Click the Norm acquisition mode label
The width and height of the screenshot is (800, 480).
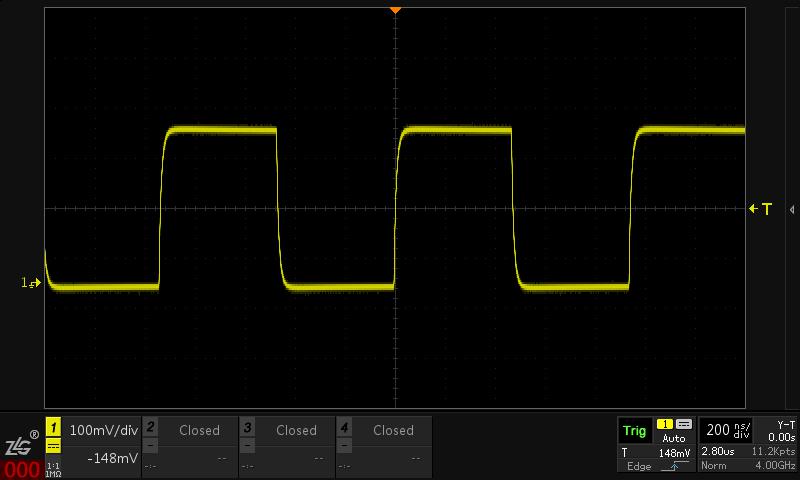(x=714, y=466)
